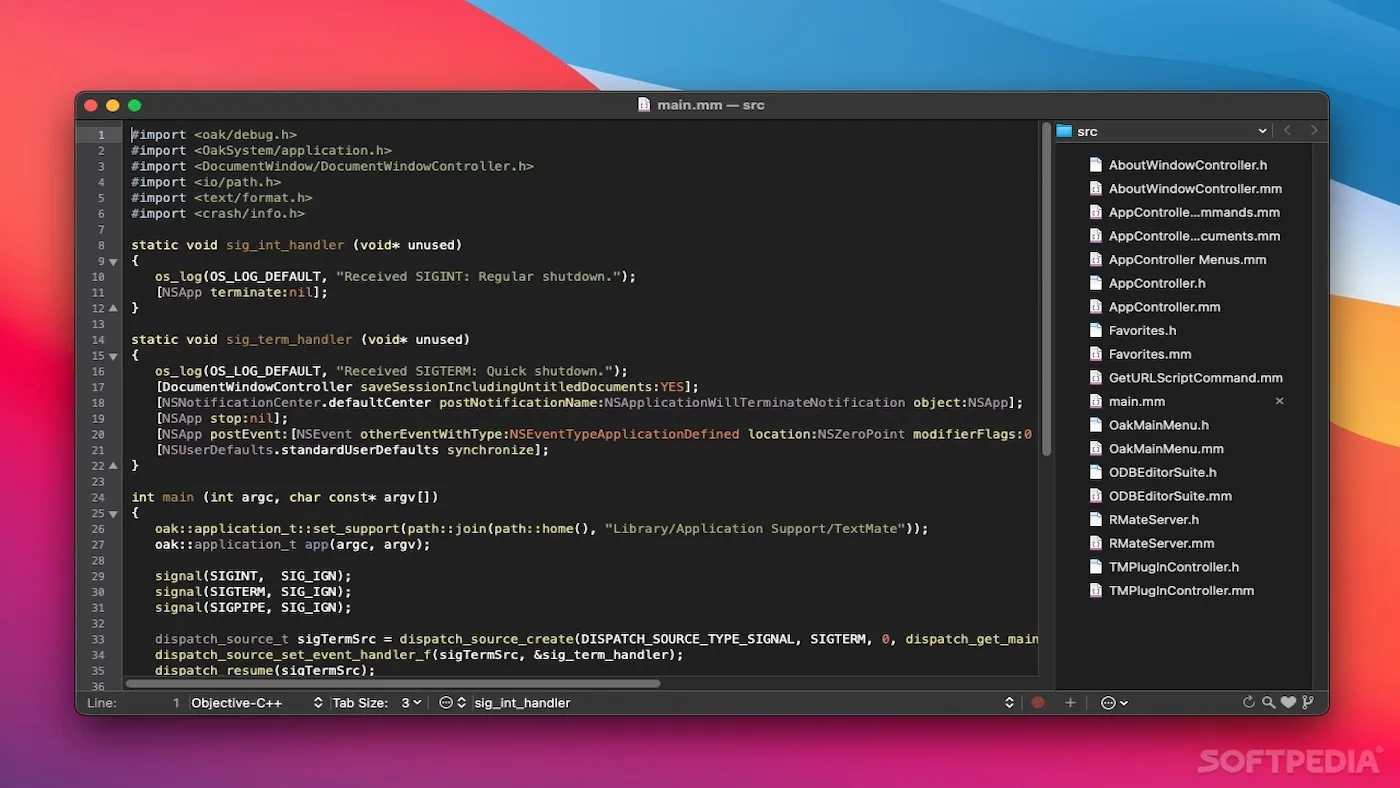Refresh the file browser
Viewport: 1400px width, 788px height.
(1251, 703)
